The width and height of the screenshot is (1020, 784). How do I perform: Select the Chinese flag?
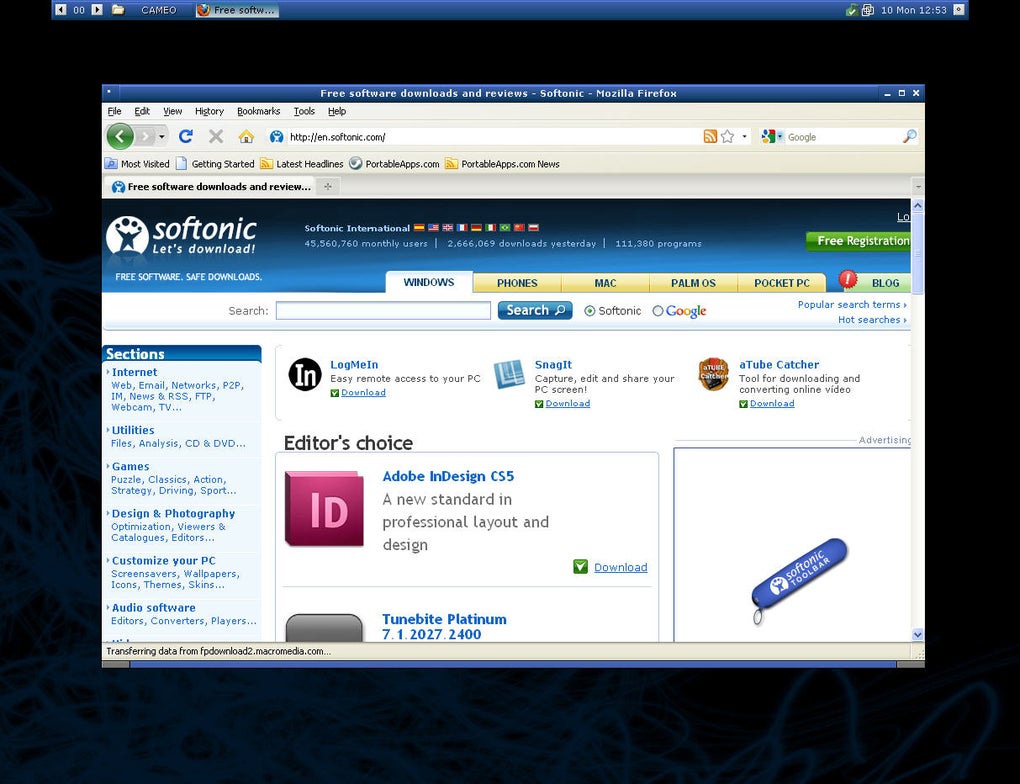coord(519,228)
